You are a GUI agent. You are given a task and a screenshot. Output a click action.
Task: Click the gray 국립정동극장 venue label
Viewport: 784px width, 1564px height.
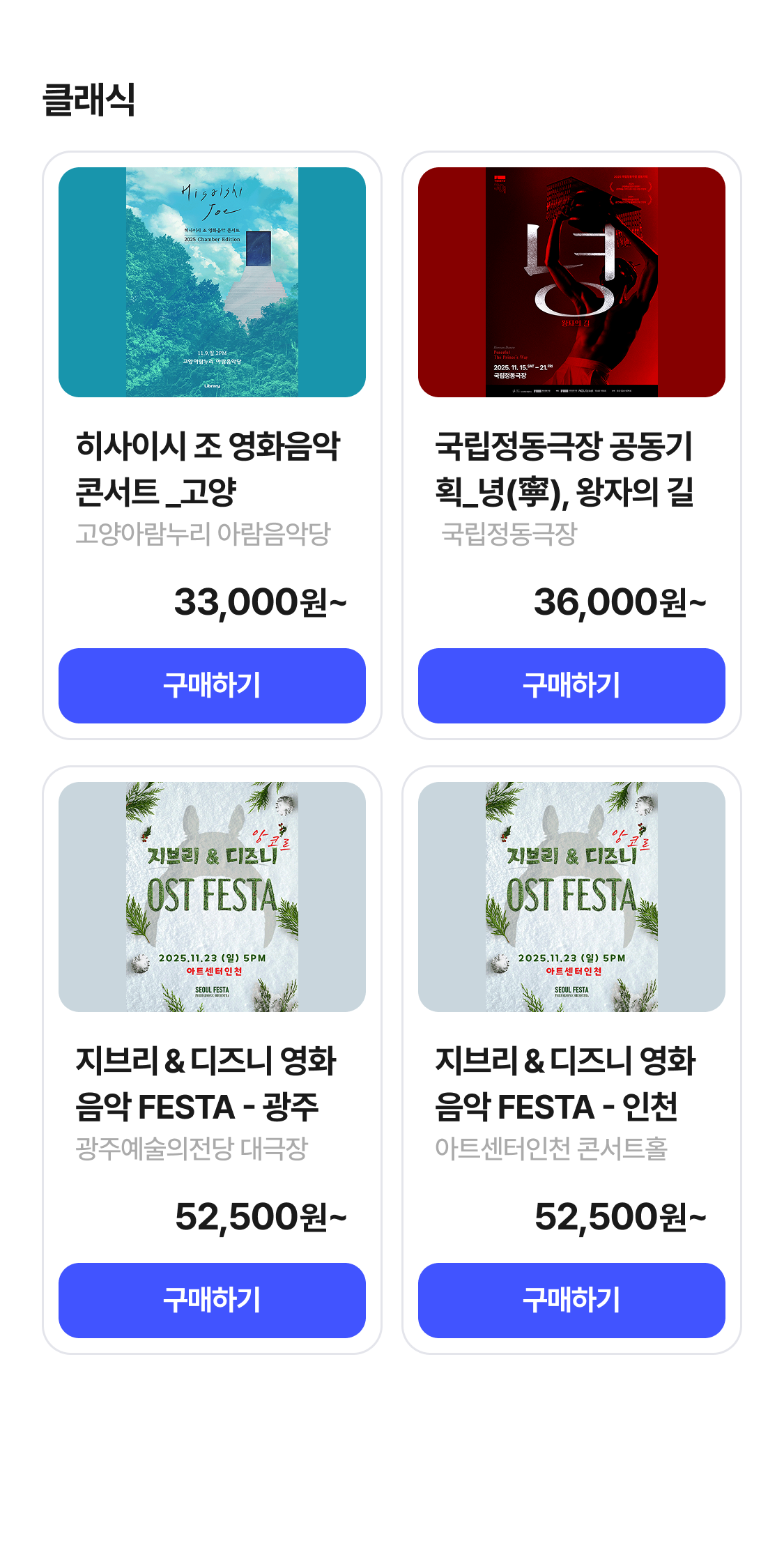509,534
